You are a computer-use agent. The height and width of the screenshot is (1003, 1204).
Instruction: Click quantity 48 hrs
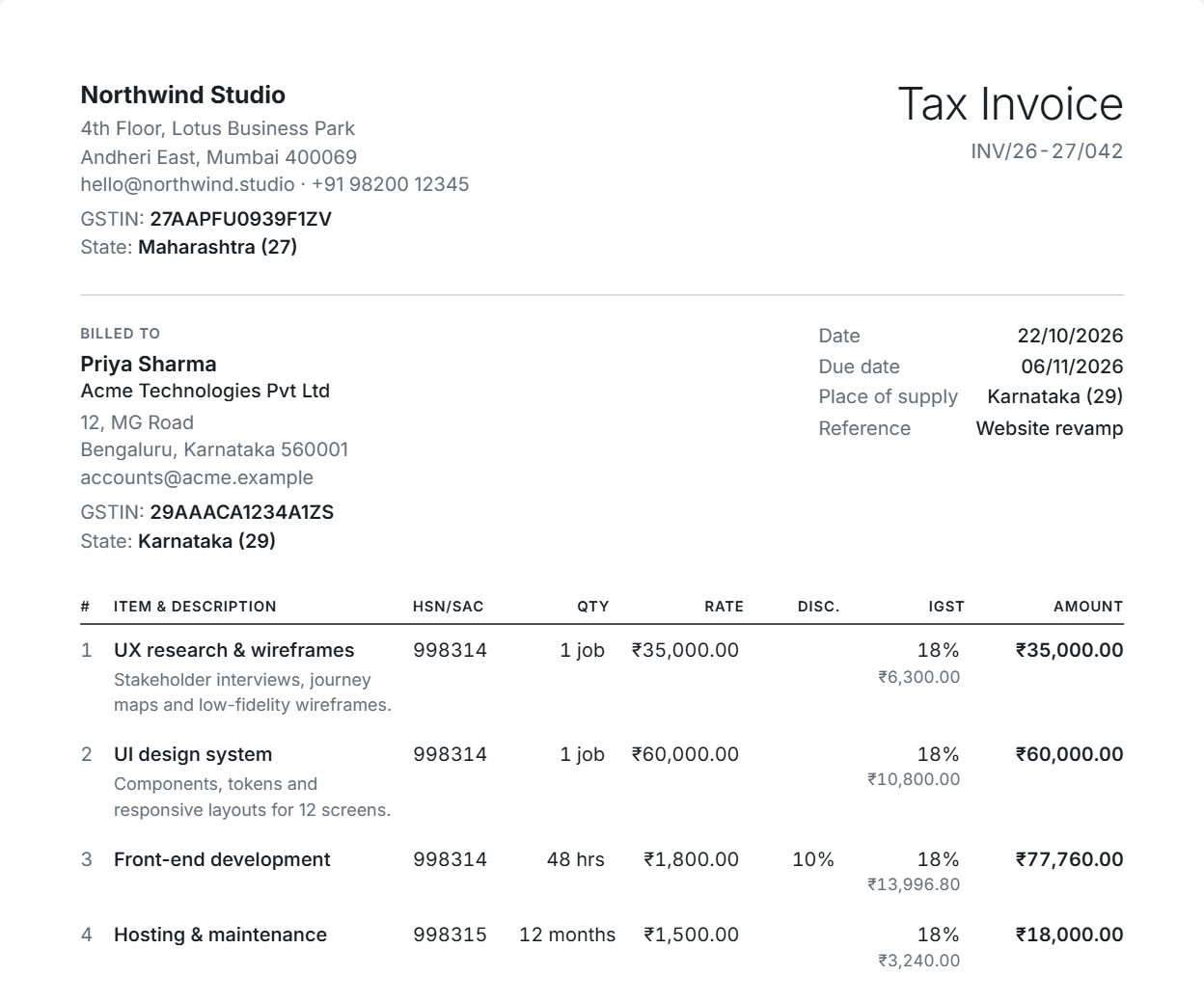tap(576, 859)
